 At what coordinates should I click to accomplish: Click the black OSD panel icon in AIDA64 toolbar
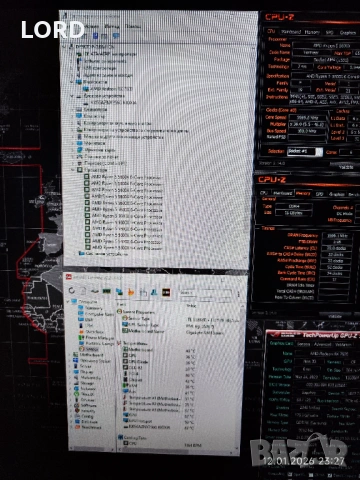point(166,292)
